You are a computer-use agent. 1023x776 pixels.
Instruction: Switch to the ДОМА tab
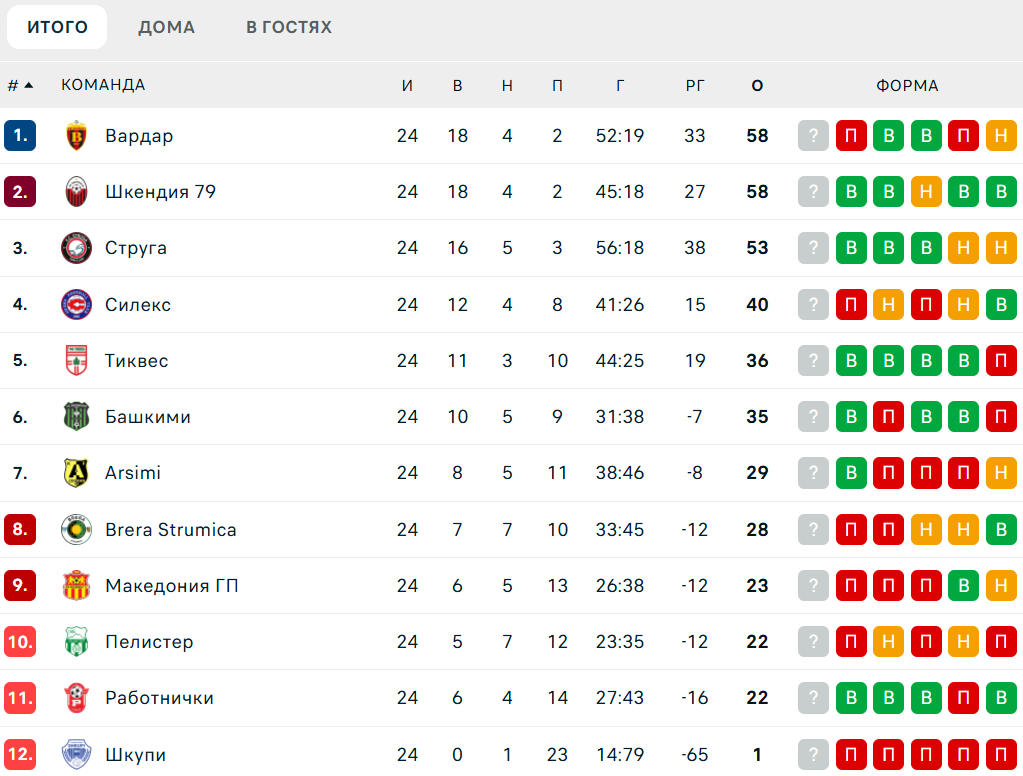(166, 27)
